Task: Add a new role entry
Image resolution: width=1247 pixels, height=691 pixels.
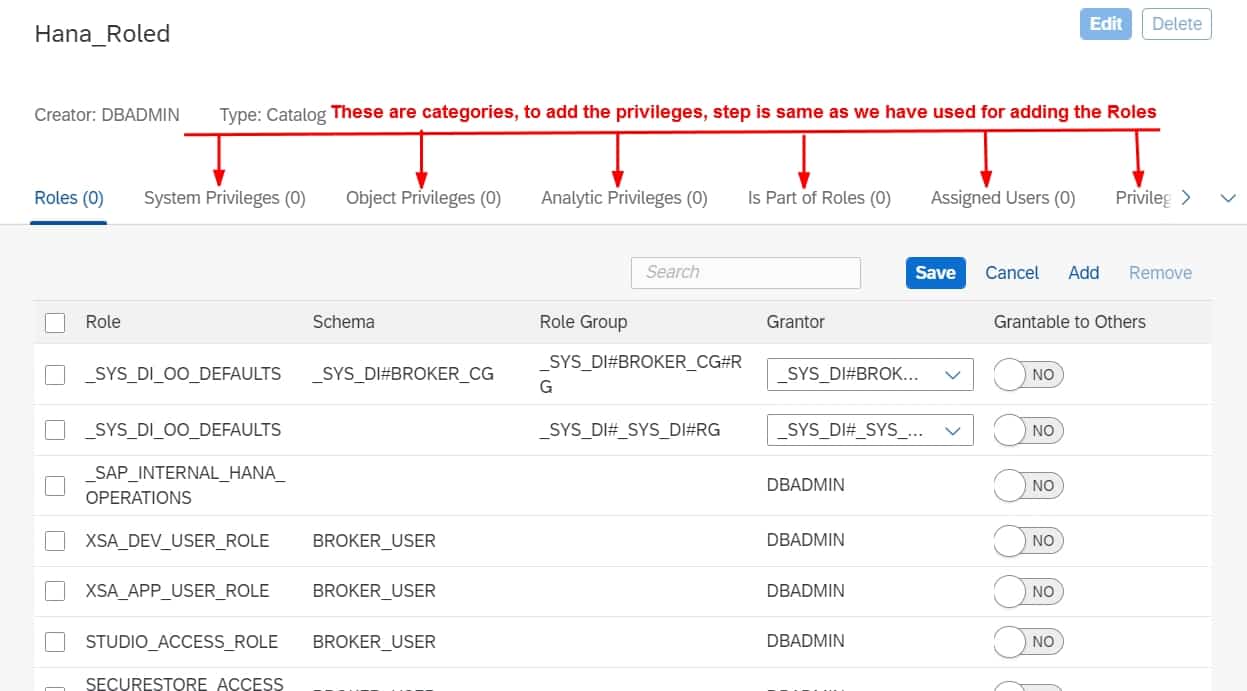Action: coord(1083,272)
